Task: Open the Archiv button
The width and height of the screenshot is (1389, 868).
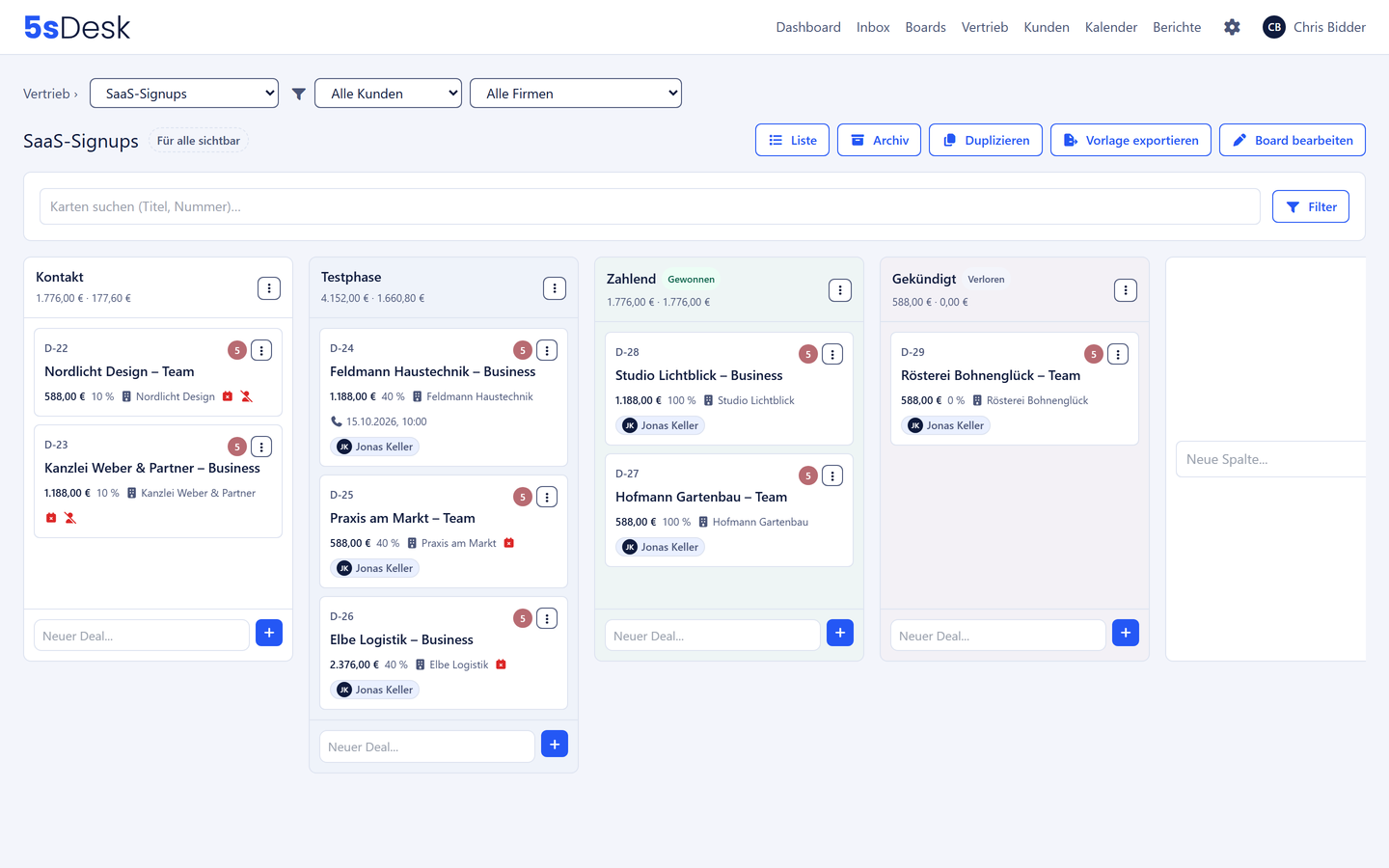Action: pyautogui.click(x=880, y=140)
